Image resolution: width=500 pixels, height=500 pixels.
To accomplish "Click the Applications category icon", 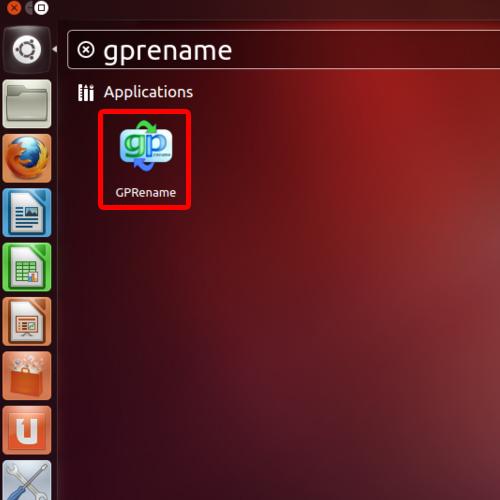I will [86, 92].
